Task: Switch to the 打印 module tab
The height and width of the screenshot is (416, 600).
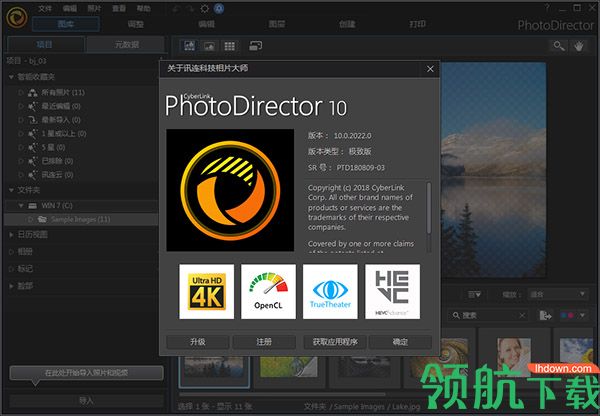Action: 417,24
